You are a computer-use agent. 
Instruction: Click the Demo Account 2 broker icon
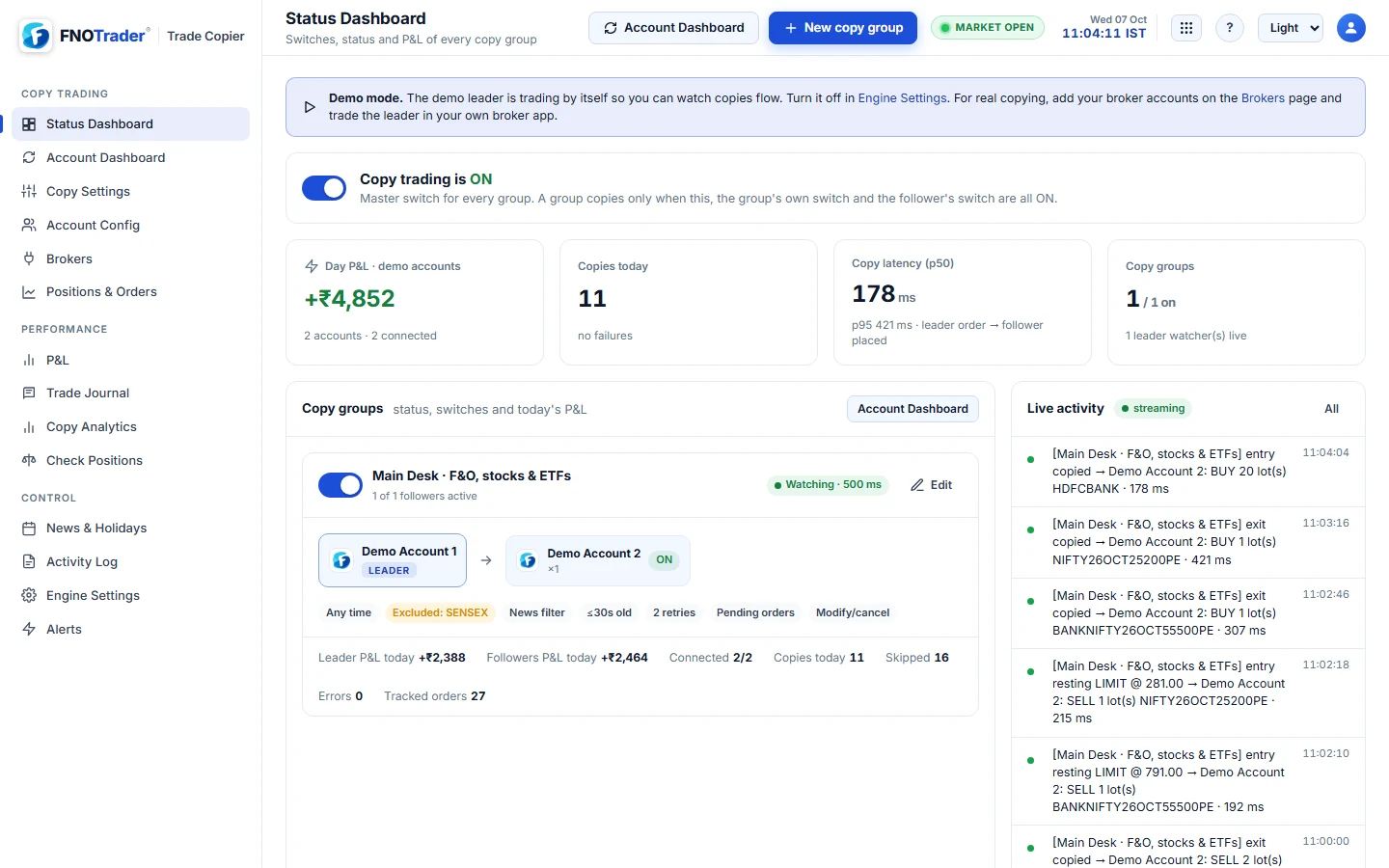click(x=528, y=560)
